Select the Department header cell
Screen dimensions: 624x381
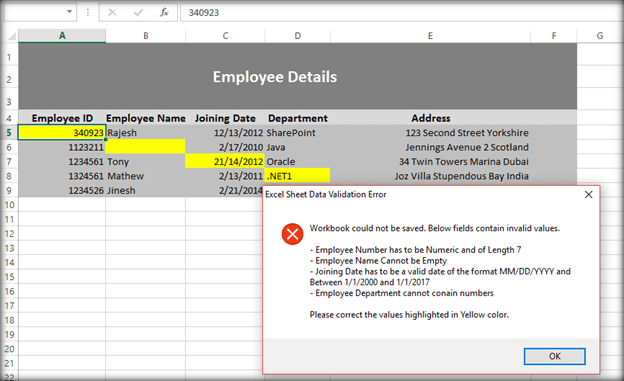point(297,118)
